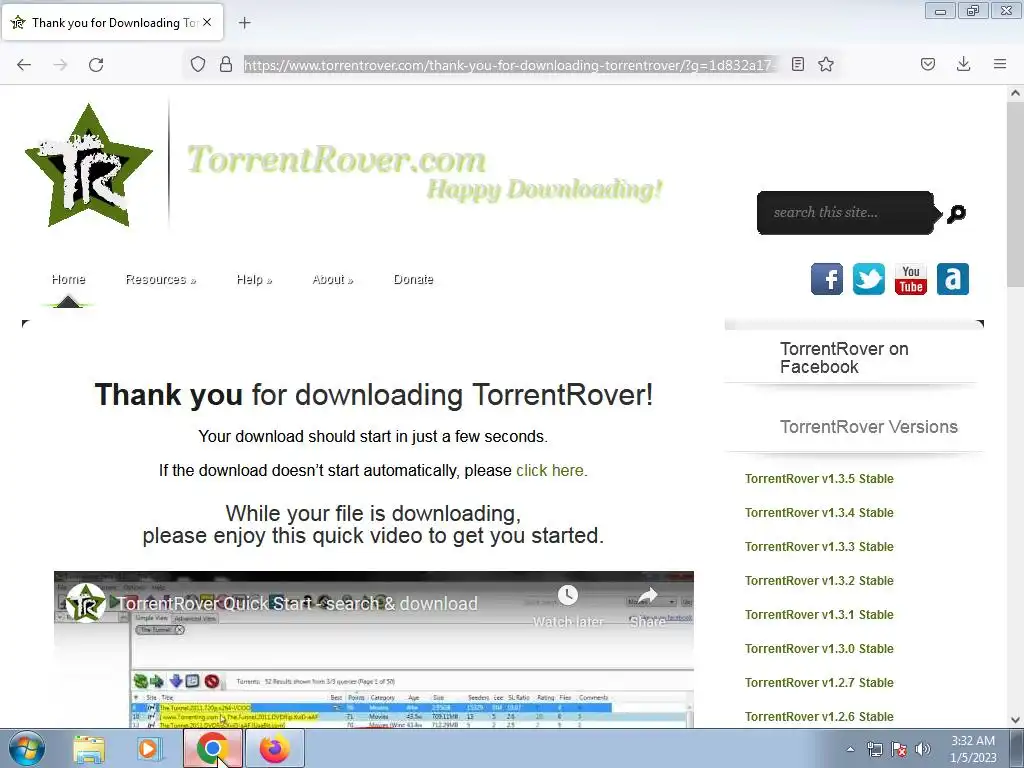Submit the site search with magnifier icon
Viewport: 1024px width, 768px height.
click(957, 214)
